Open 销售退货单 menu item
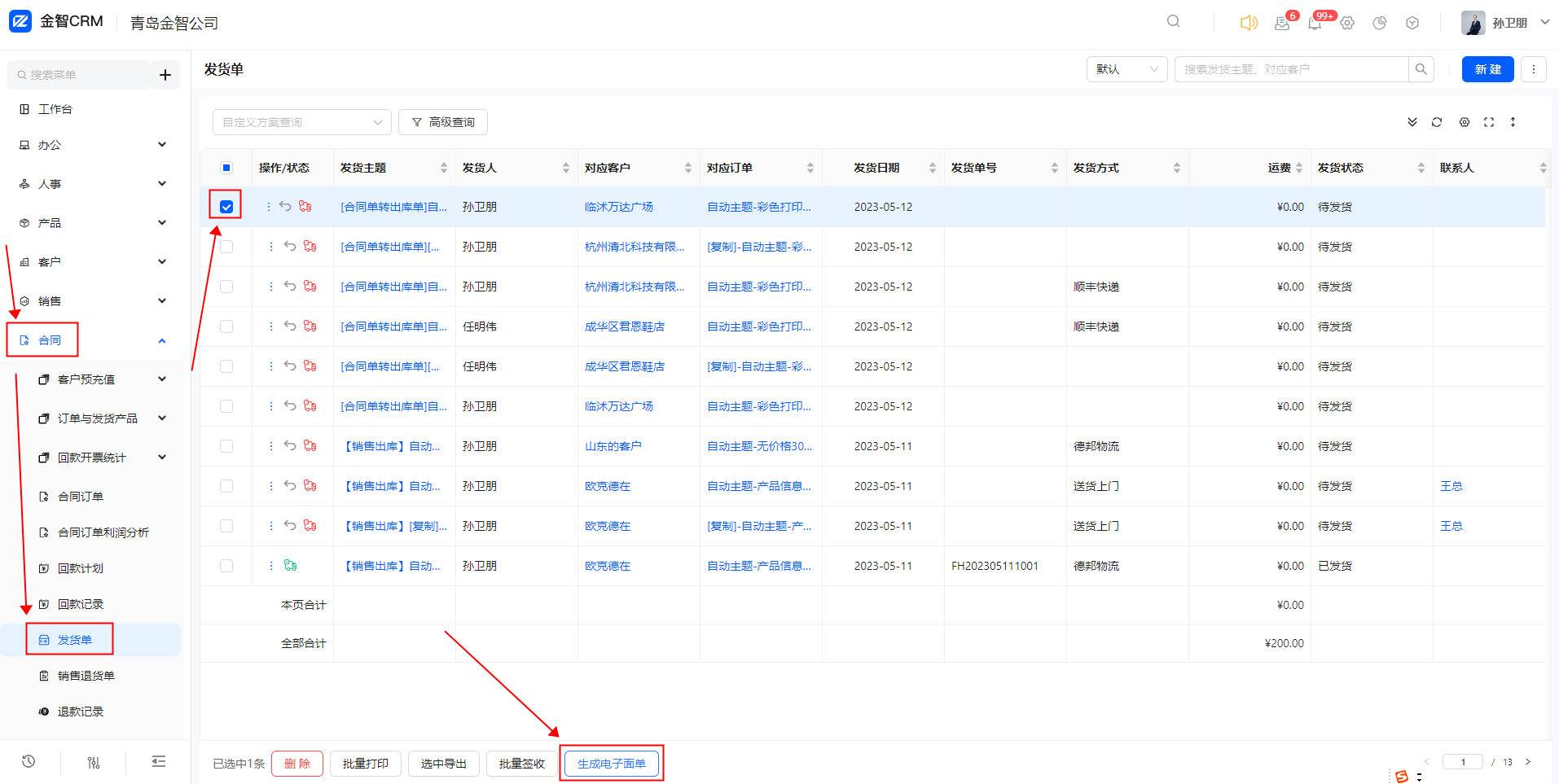The height and width of the screenshot is (784, 1559). (86, 676)
